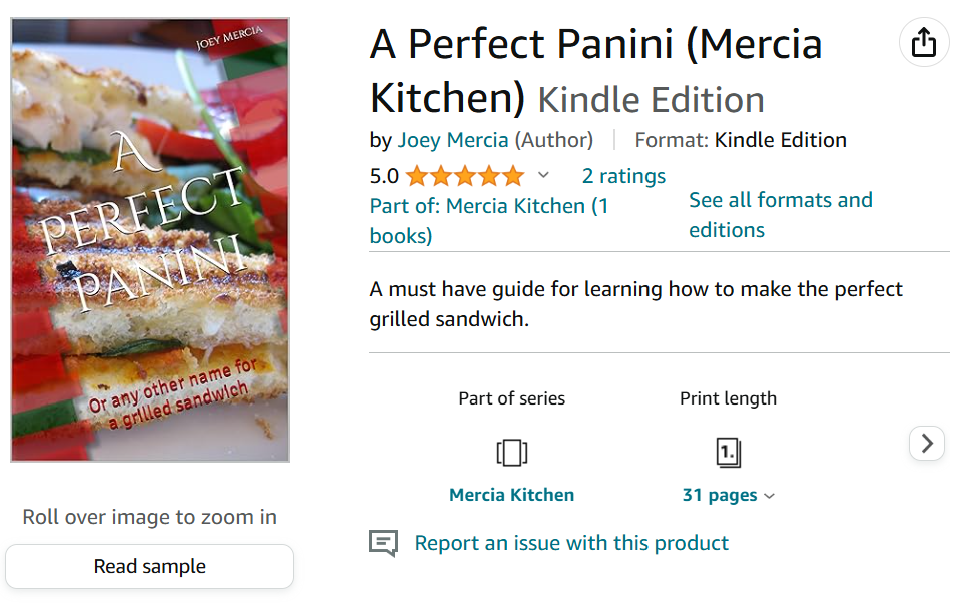Click the book description text
This screenshot has height=603, width=967.
(x=635, y=304)
